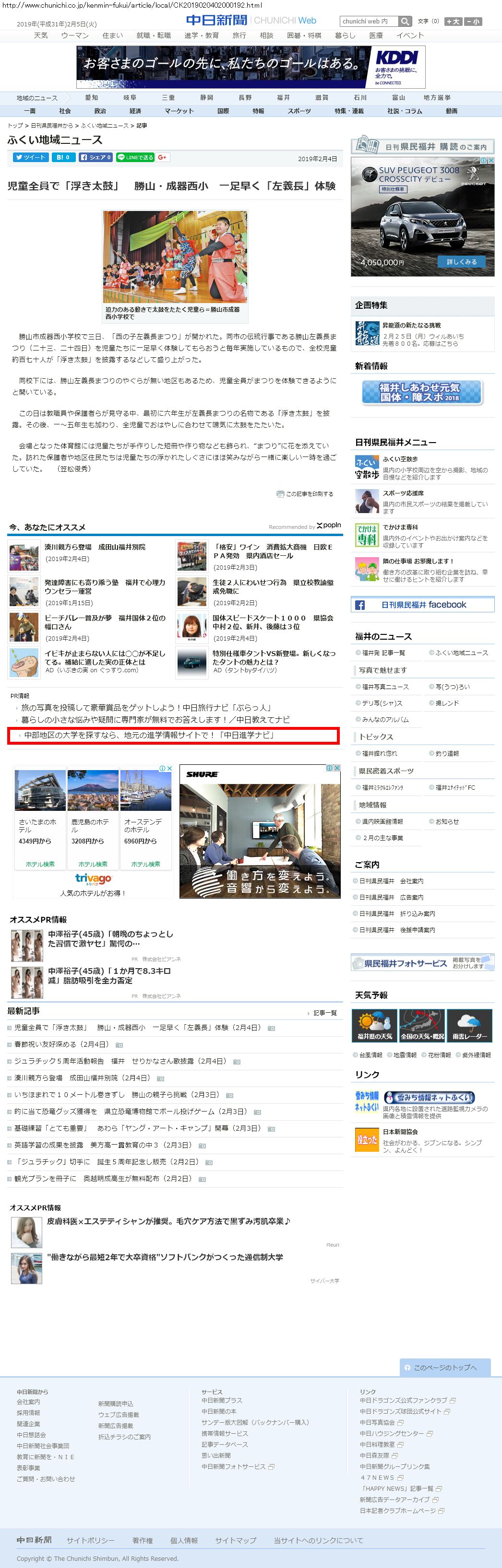The width and height of the screenshot is (502, 1568).
Task: Open the 雨雲レーダー rain radar thumbnail
Action: click(470, 1026)
